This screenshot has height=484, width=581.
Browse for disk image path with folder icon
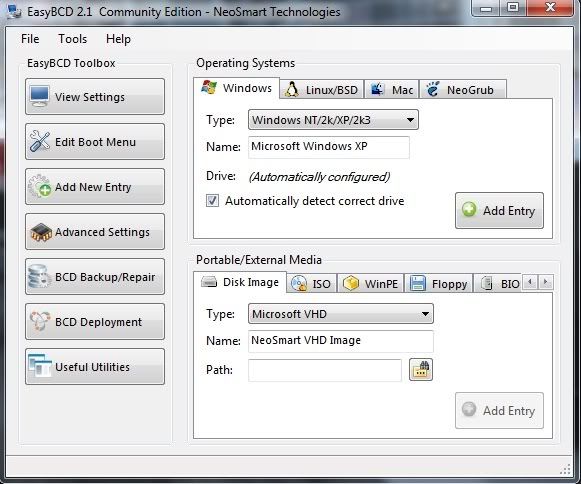point(421,369)
